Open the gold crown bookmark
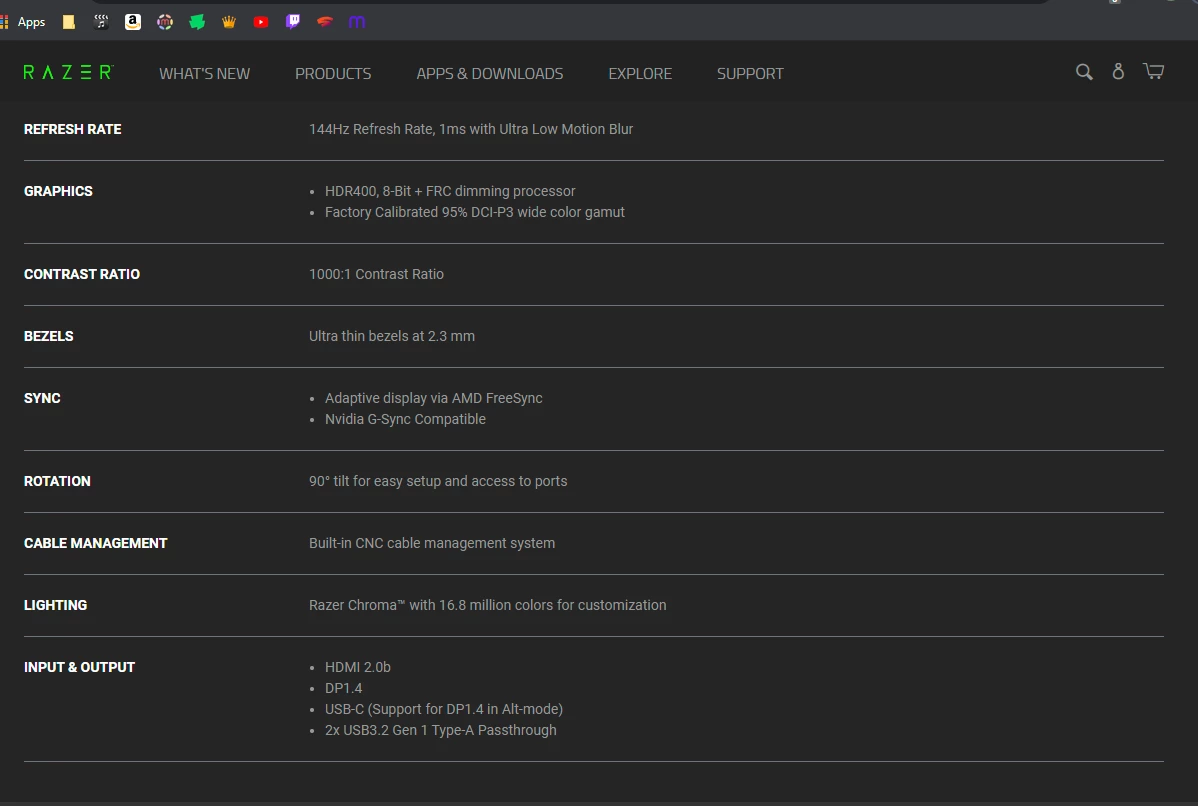This screenshot has width=1198, height=806. click(x=228, y=22)
